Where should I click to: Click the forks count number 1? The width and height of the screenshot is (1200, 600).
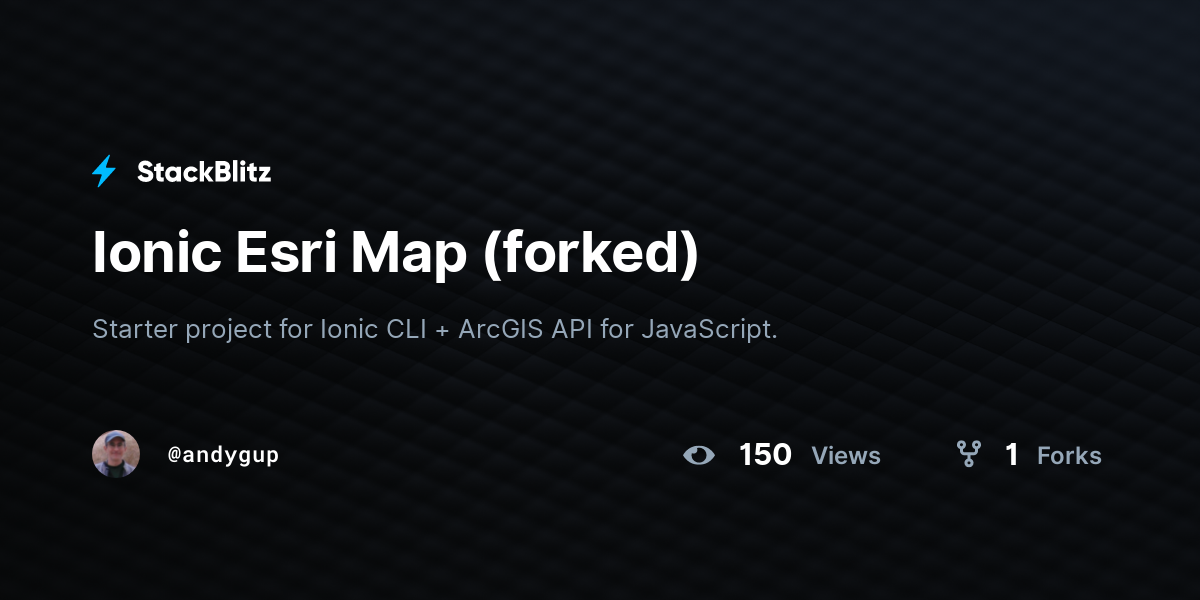[1012, 455]
